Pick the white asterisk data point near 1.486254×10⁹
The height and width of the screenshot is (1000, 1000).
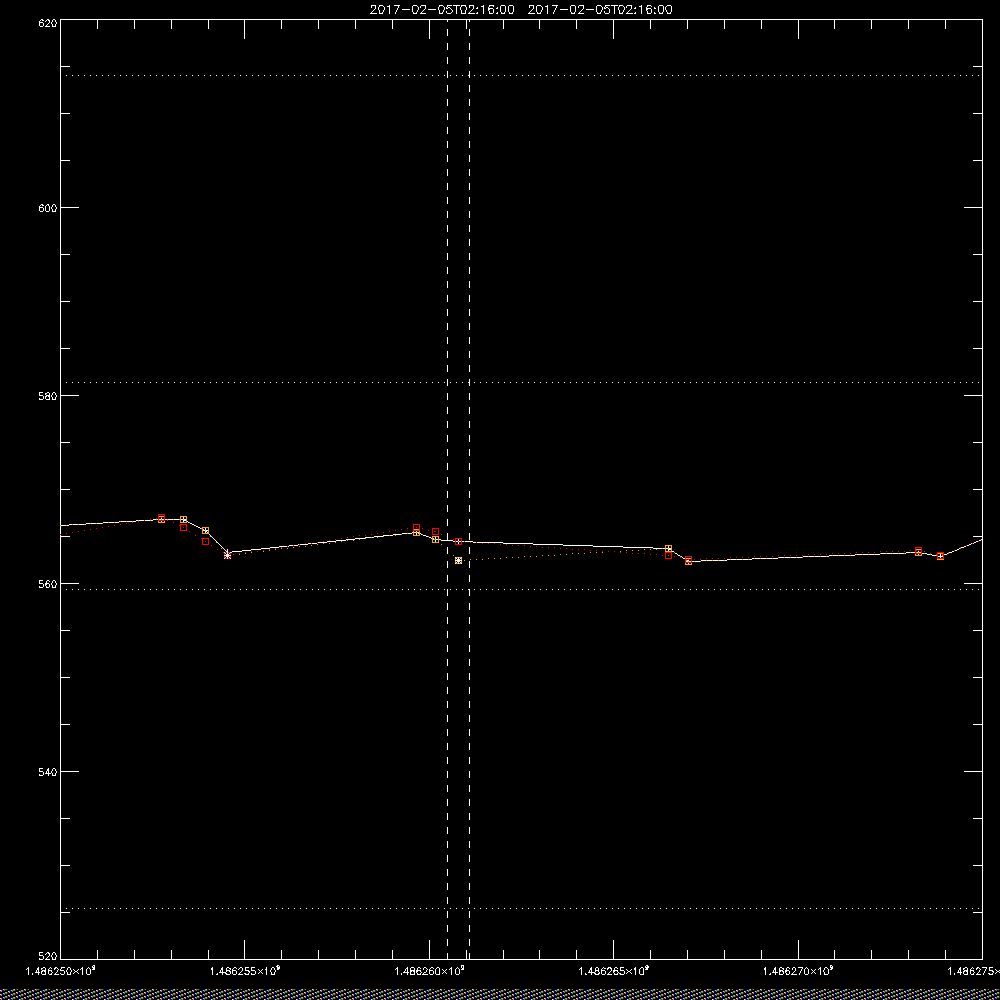(228, 555)
